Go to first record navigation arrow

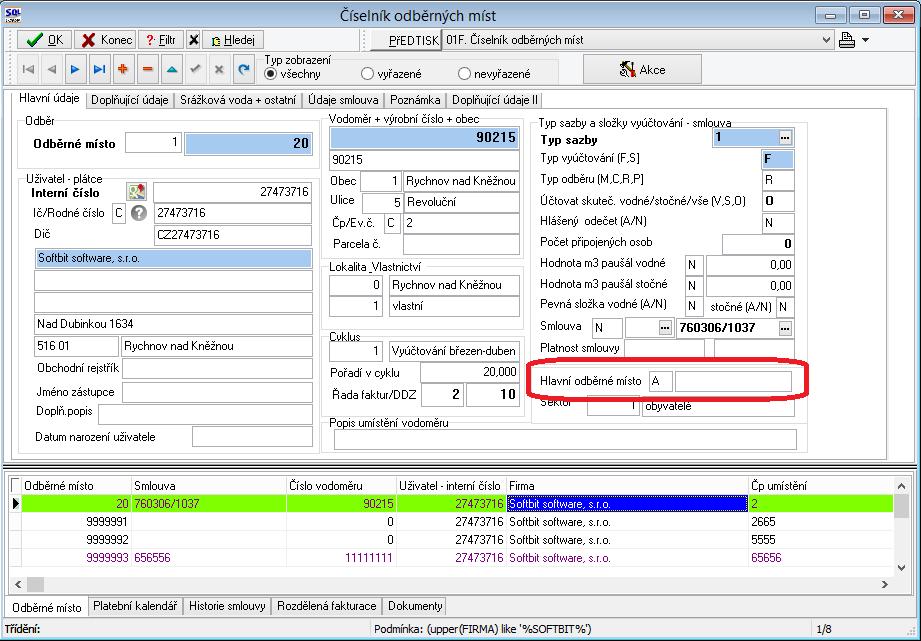tap(28, 69)
